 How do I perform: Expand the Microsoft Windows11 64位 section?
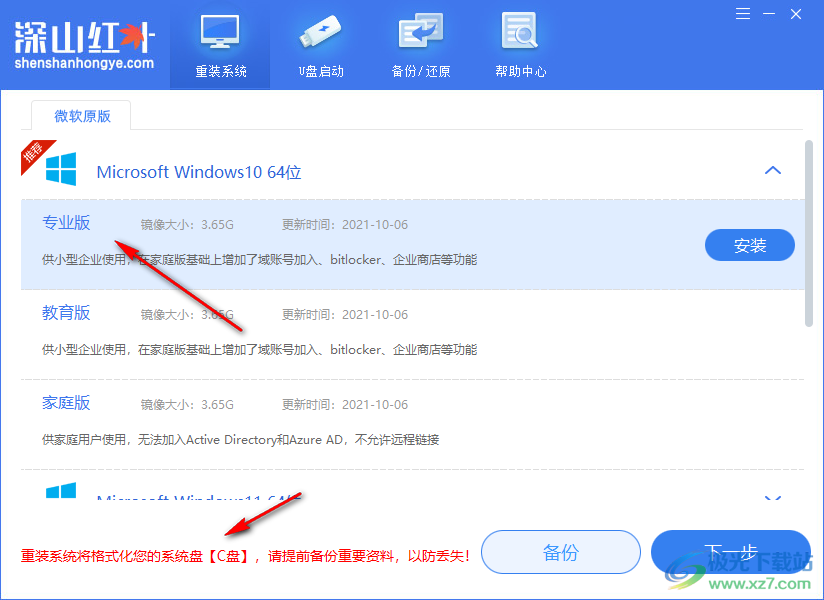click(773, 499)
